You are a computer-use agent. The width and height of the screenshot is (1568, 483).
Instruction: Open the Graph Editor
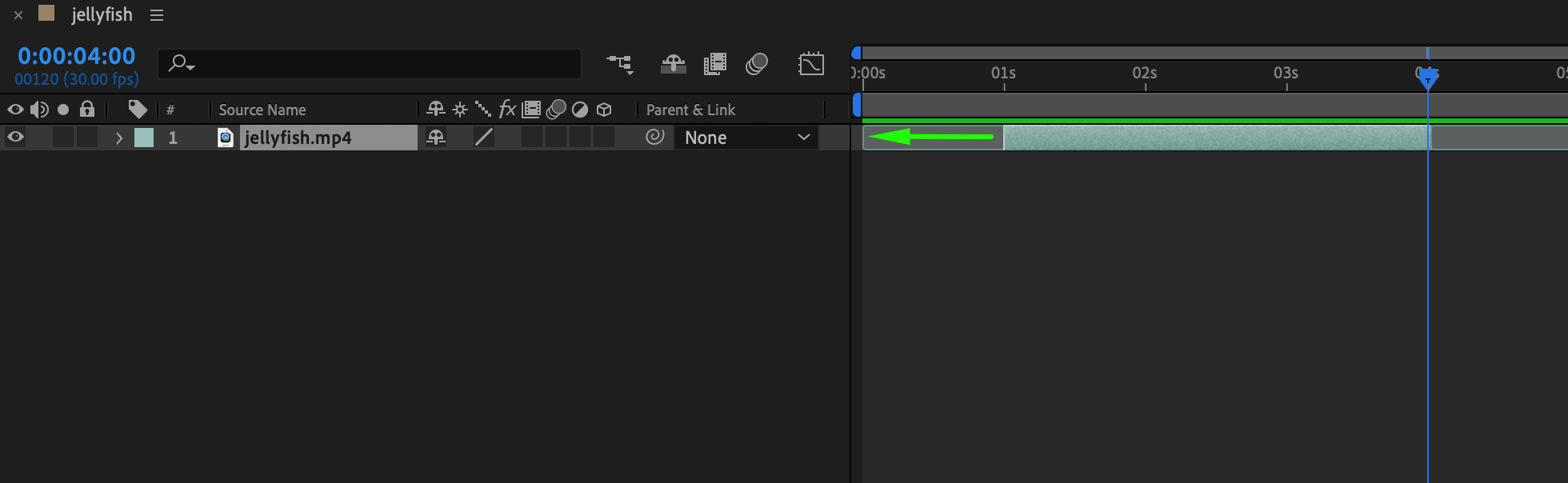click(x=810, y=64)
